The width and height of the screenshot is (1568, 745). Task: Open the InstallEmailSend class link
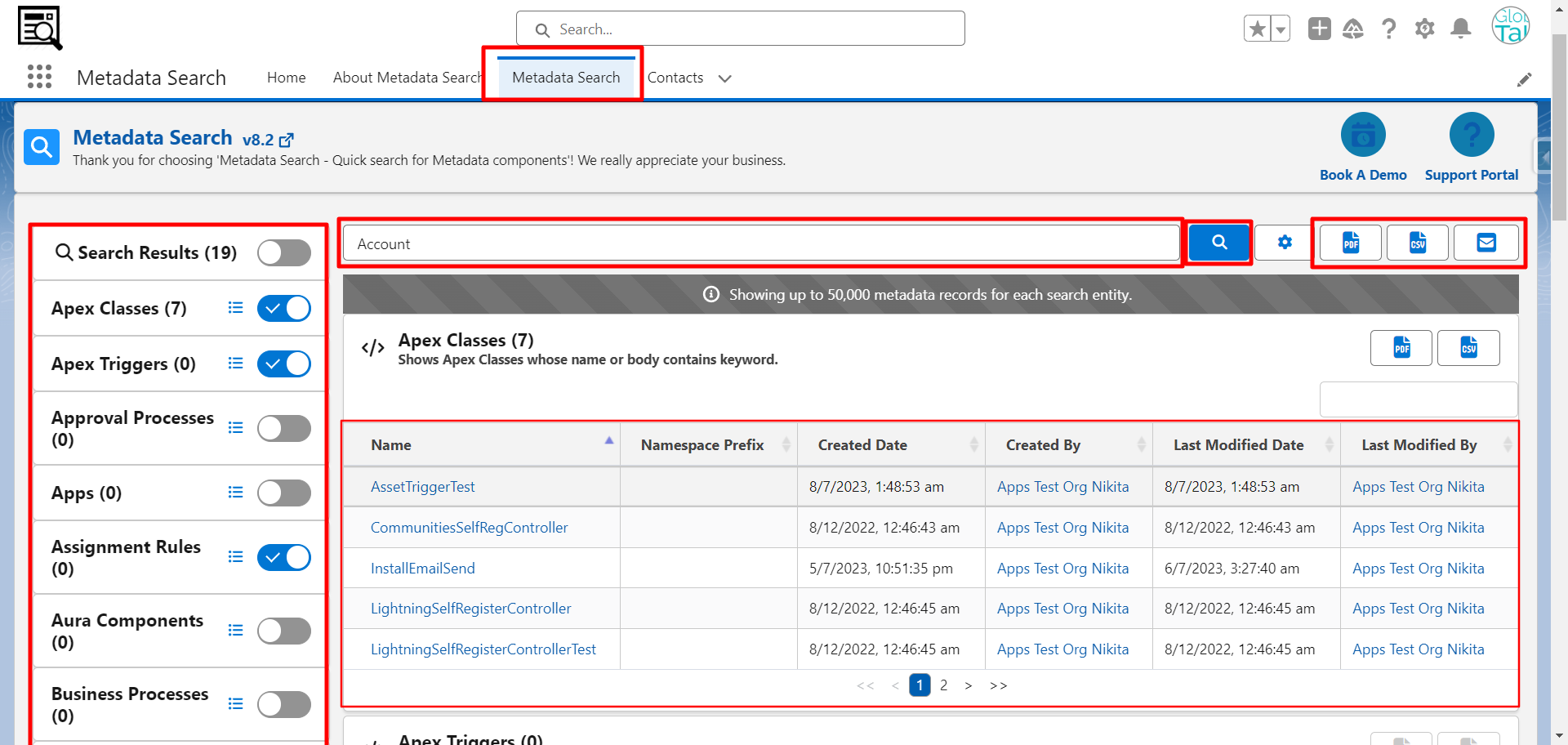(422, 569)
